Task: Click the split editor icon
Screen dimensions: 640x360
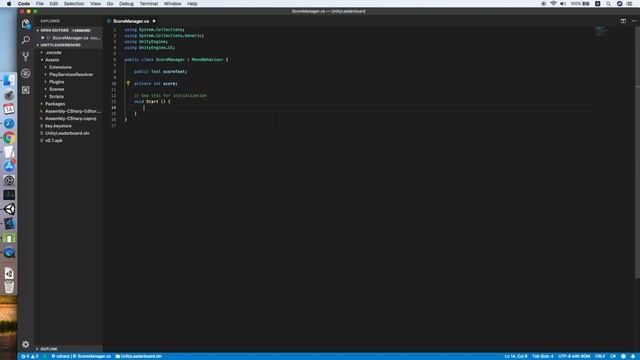Action: tap(623, 21)
